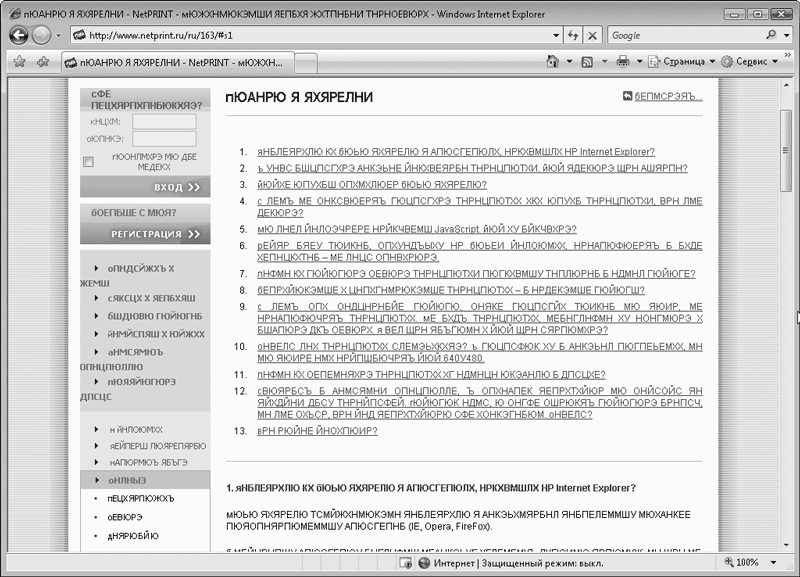This screenshot has width=800, height=577.
Task: Click the page icon in address bar
Action: pyautogui.click(x=79, y=35)
